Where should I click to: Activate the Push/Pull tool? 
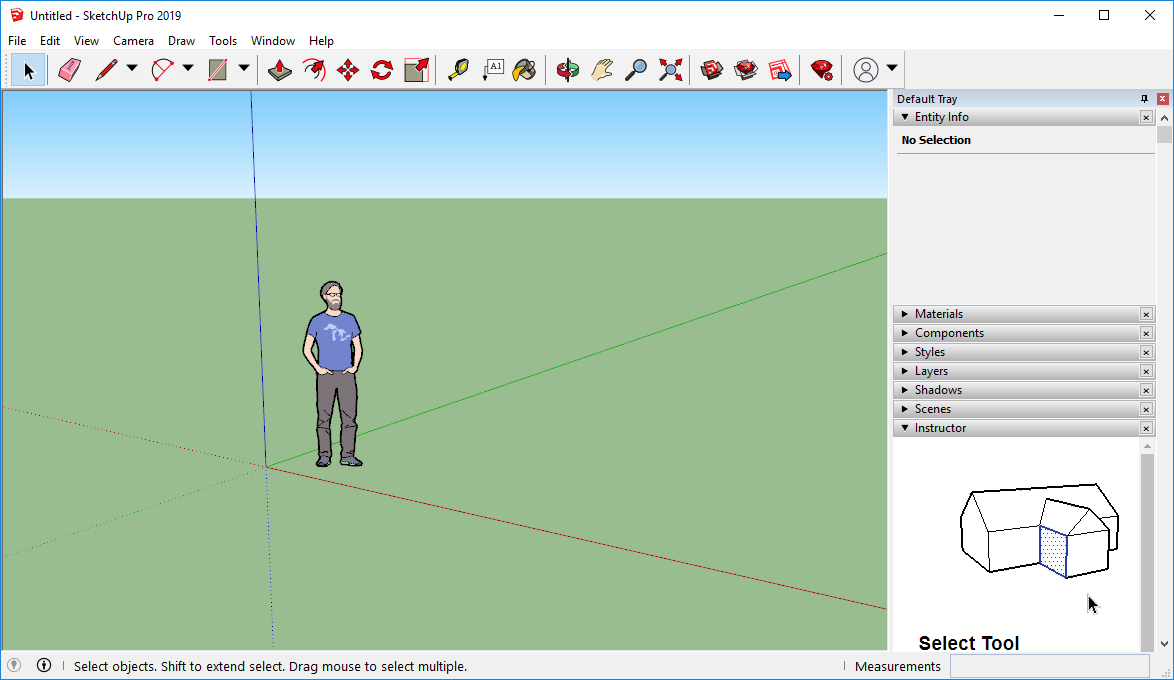point(279,70)
